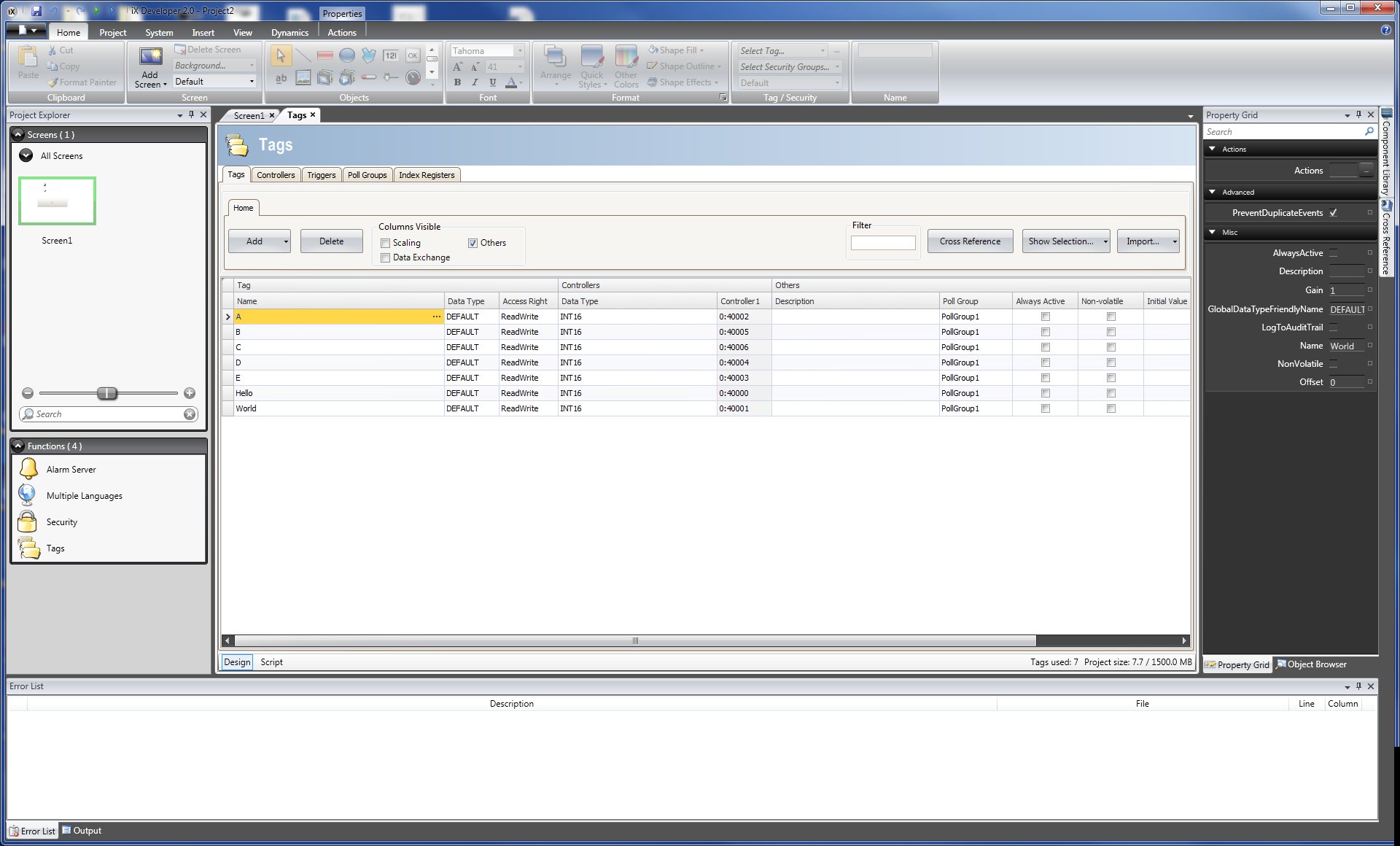1400x846 pixels.
Task: Click the Add tag button
Action: point(254,241)
